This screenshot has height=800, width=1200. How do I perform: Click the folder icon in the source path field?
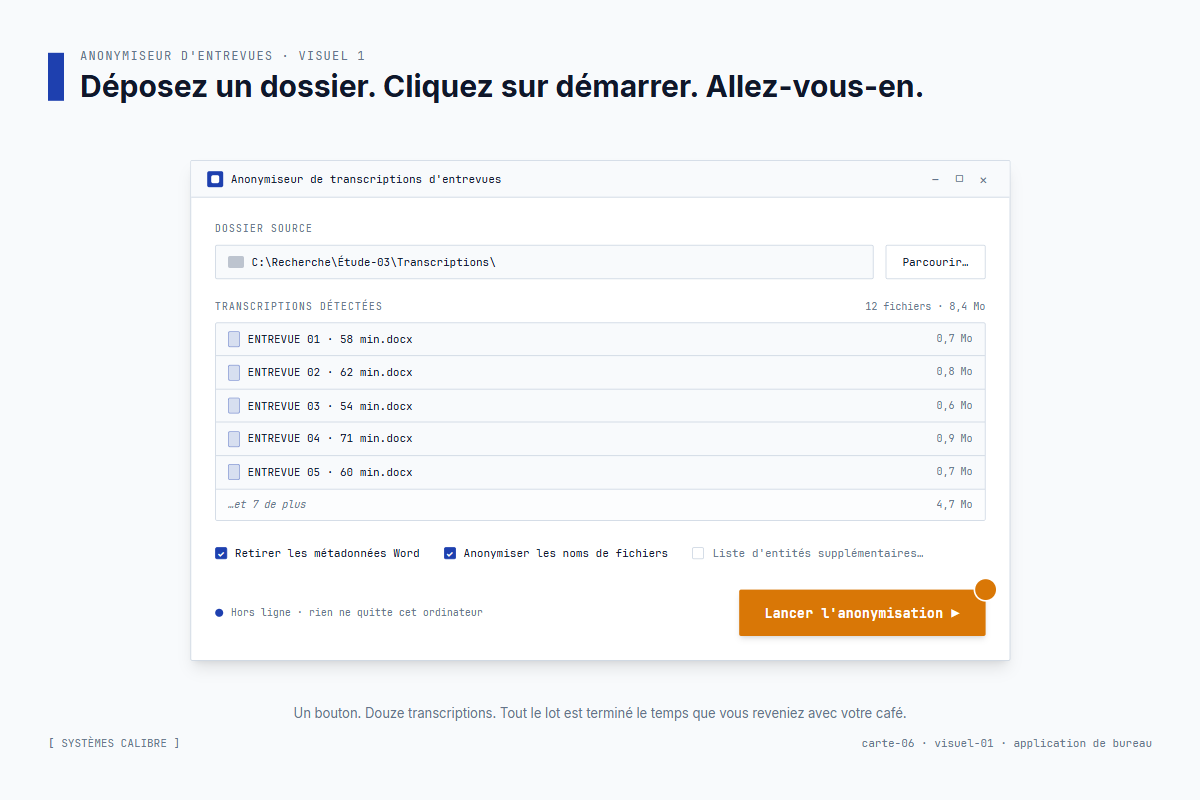[234, 261]
